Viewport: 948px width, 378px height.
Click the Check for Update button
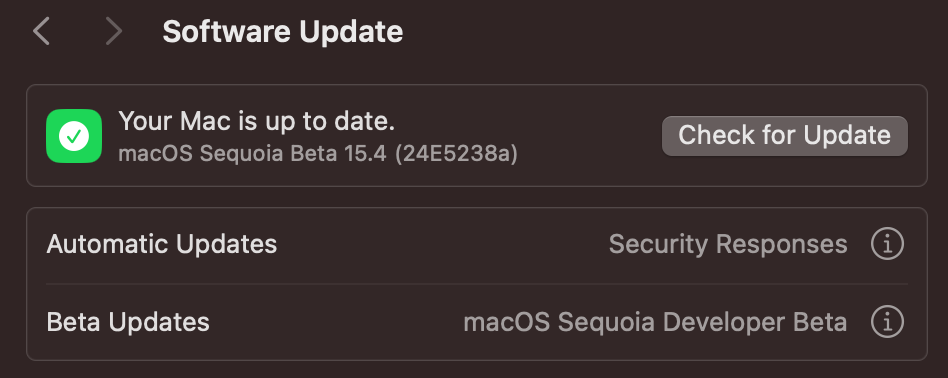click(785, 135)
